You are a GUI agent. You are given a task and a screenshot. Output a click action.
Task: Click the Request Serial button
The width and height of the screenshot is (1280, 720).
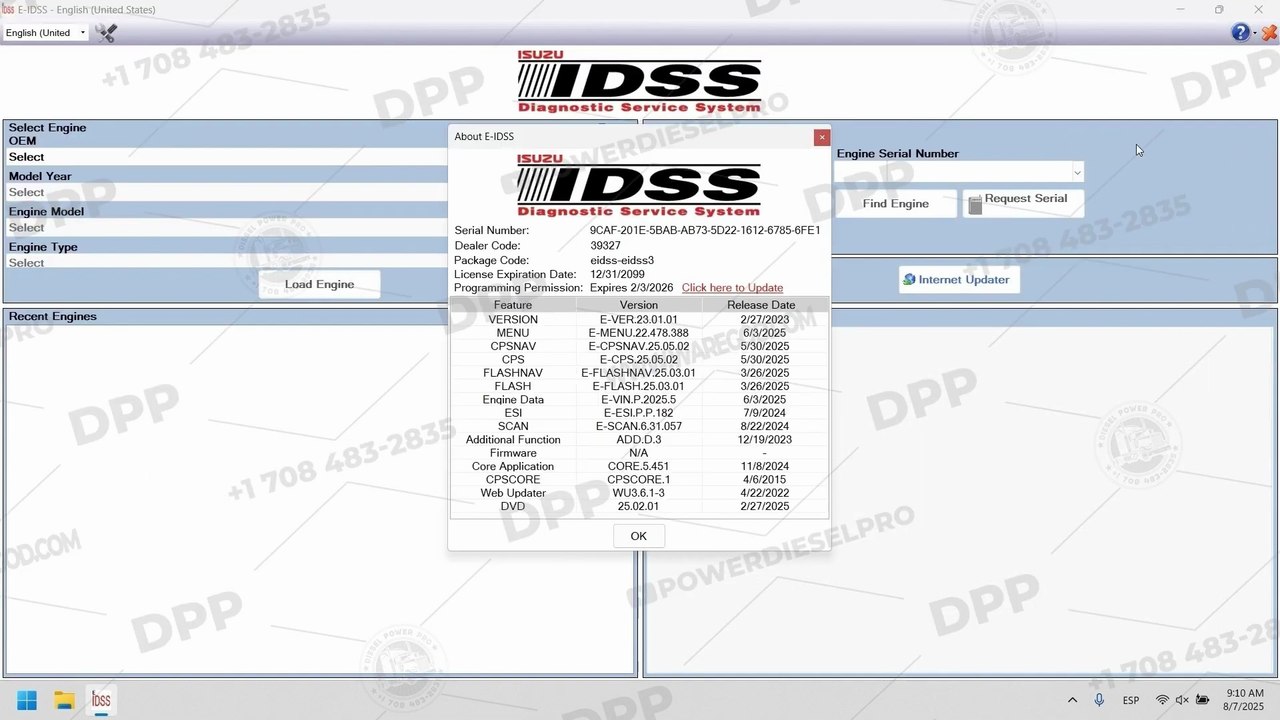pos(1022,203)
